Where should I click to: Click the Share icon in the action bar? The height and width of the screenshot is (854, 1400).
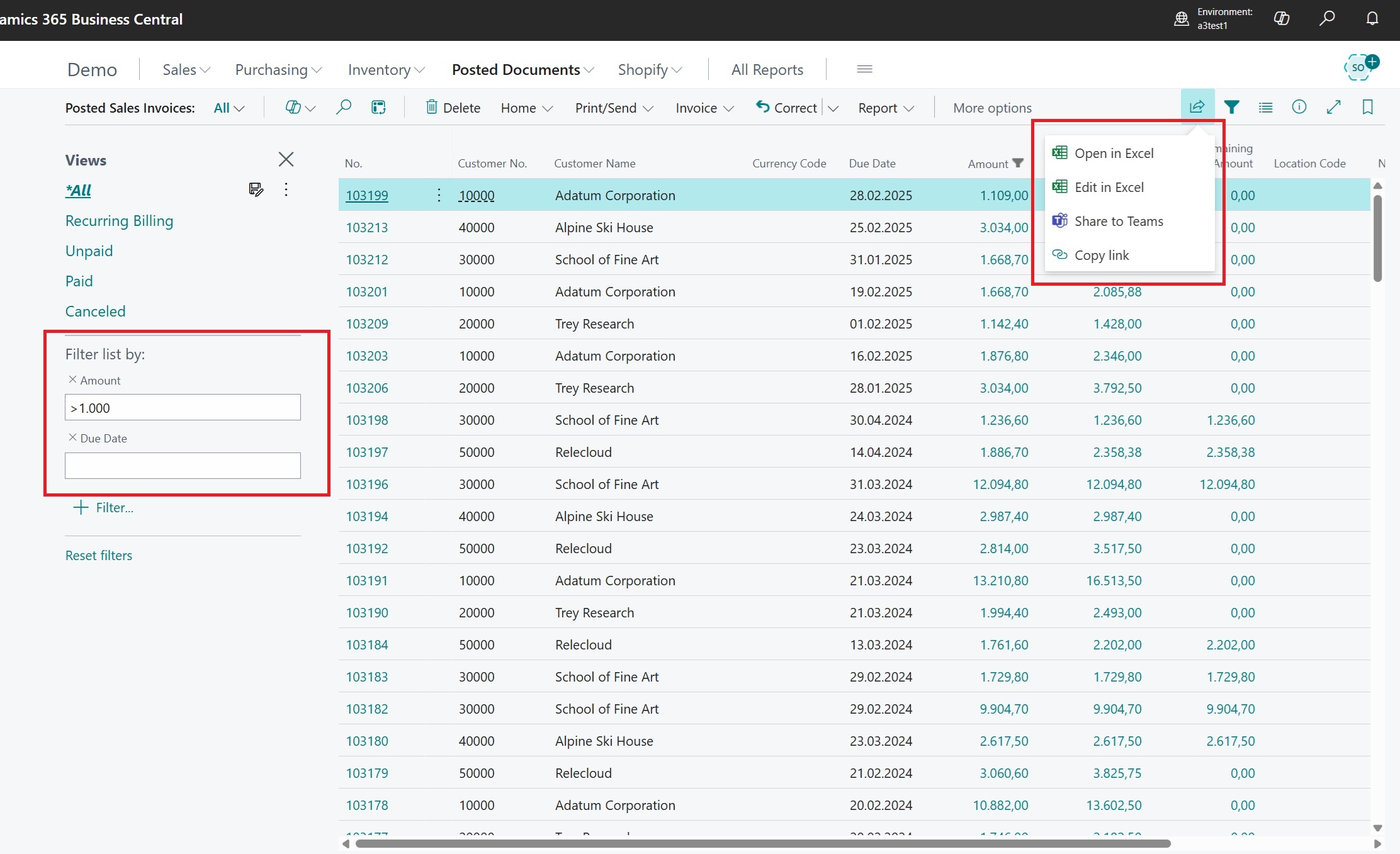pyautogui.click(x=1197, y=107)
